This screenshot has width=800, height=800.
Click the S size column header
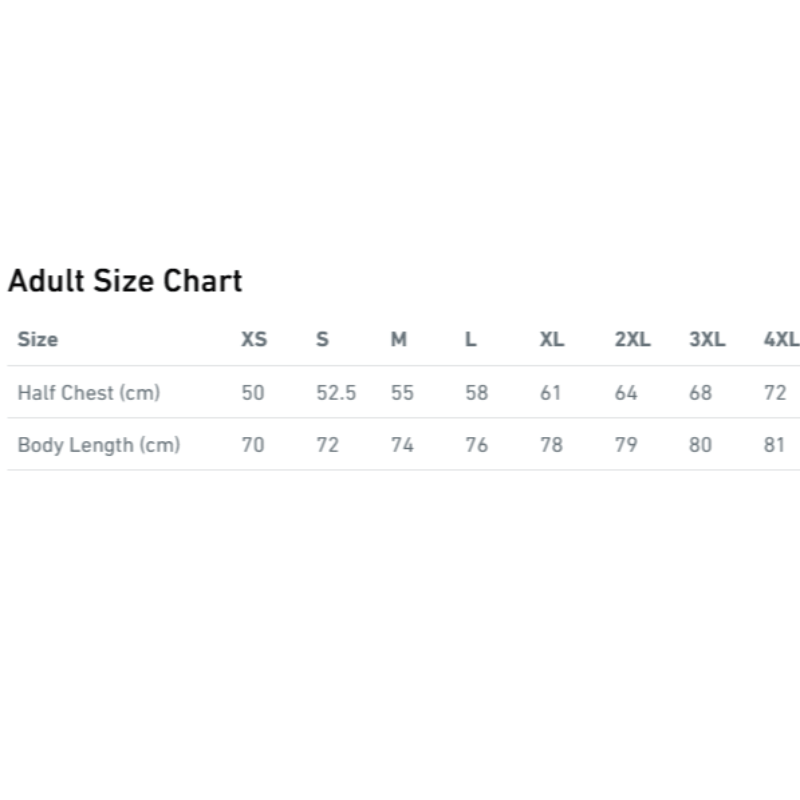click(x=322, y=339)
